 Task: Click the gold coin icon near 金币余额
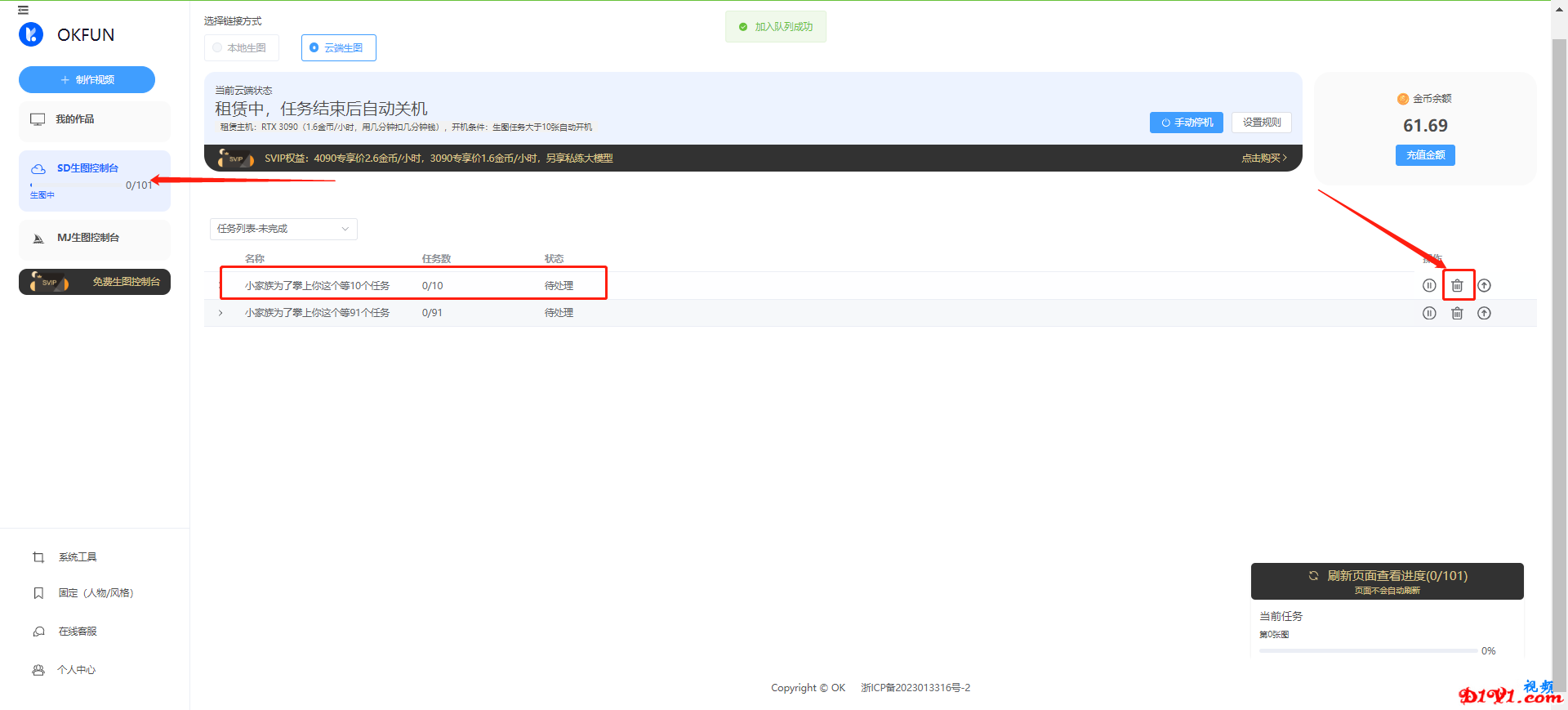1403,99
